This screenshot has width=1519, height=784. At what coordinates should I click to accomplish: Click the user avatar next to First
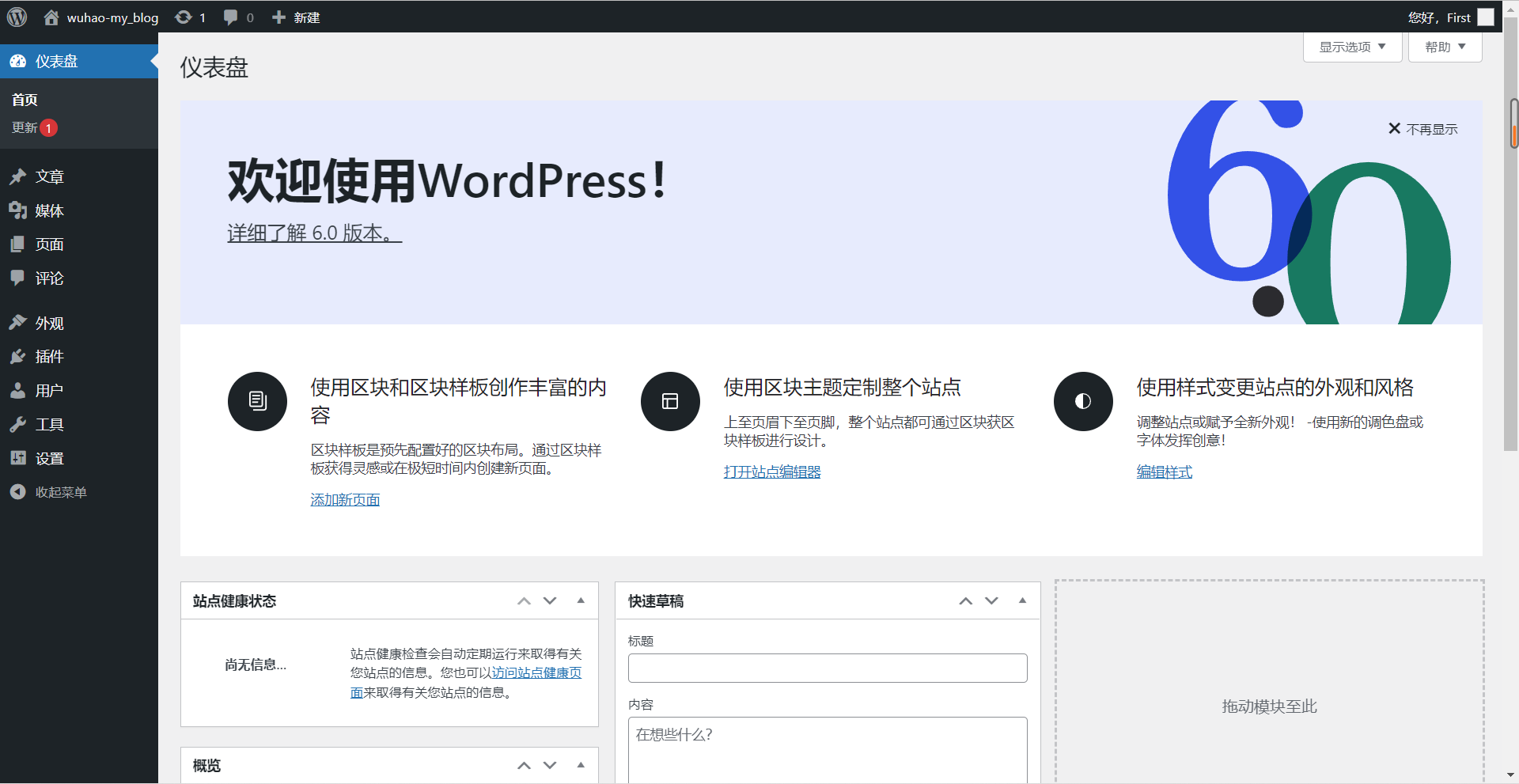tap(1486, 17)
